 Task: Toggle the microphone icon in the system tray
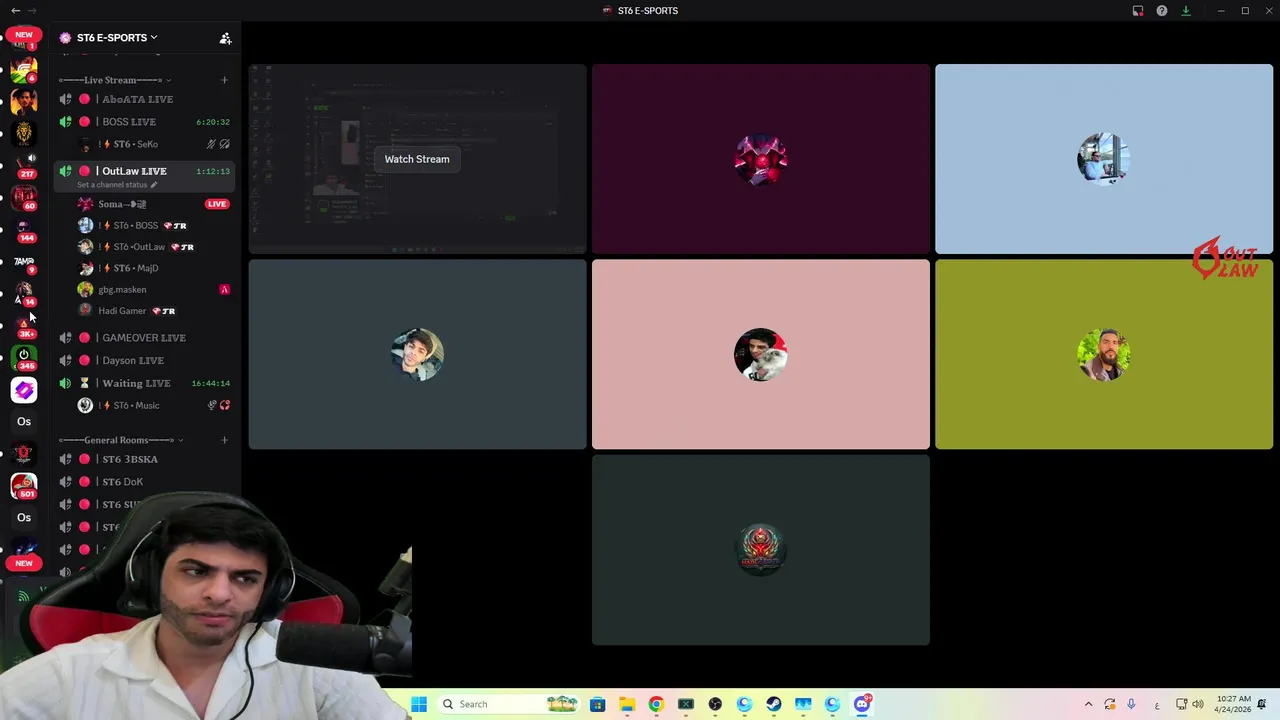1131,704
